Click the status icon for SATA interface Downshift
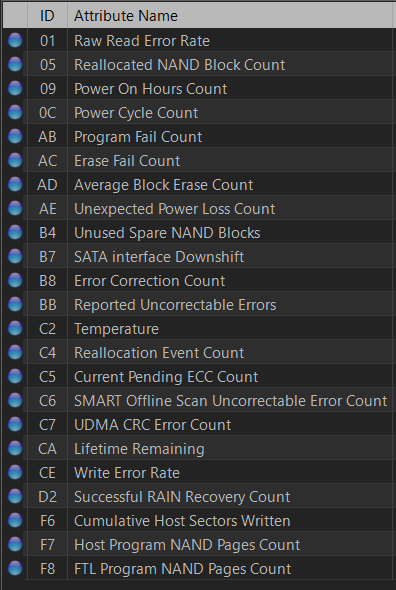 15,256
